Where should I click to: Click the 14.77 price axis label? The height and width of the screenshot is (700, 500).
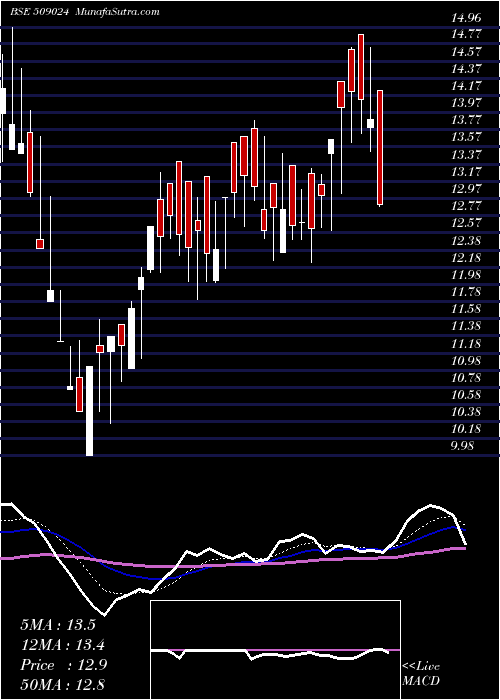pyautogui.click(x=466, y=34)
